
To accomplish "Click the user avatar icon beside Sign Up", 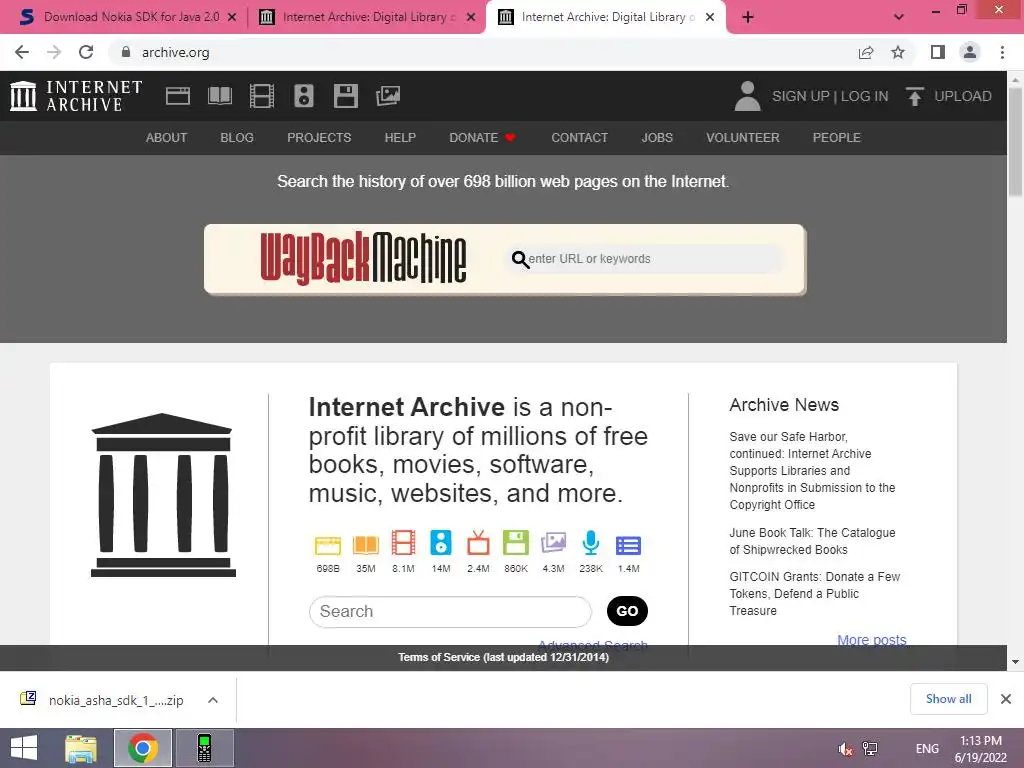I will point(748,96).
